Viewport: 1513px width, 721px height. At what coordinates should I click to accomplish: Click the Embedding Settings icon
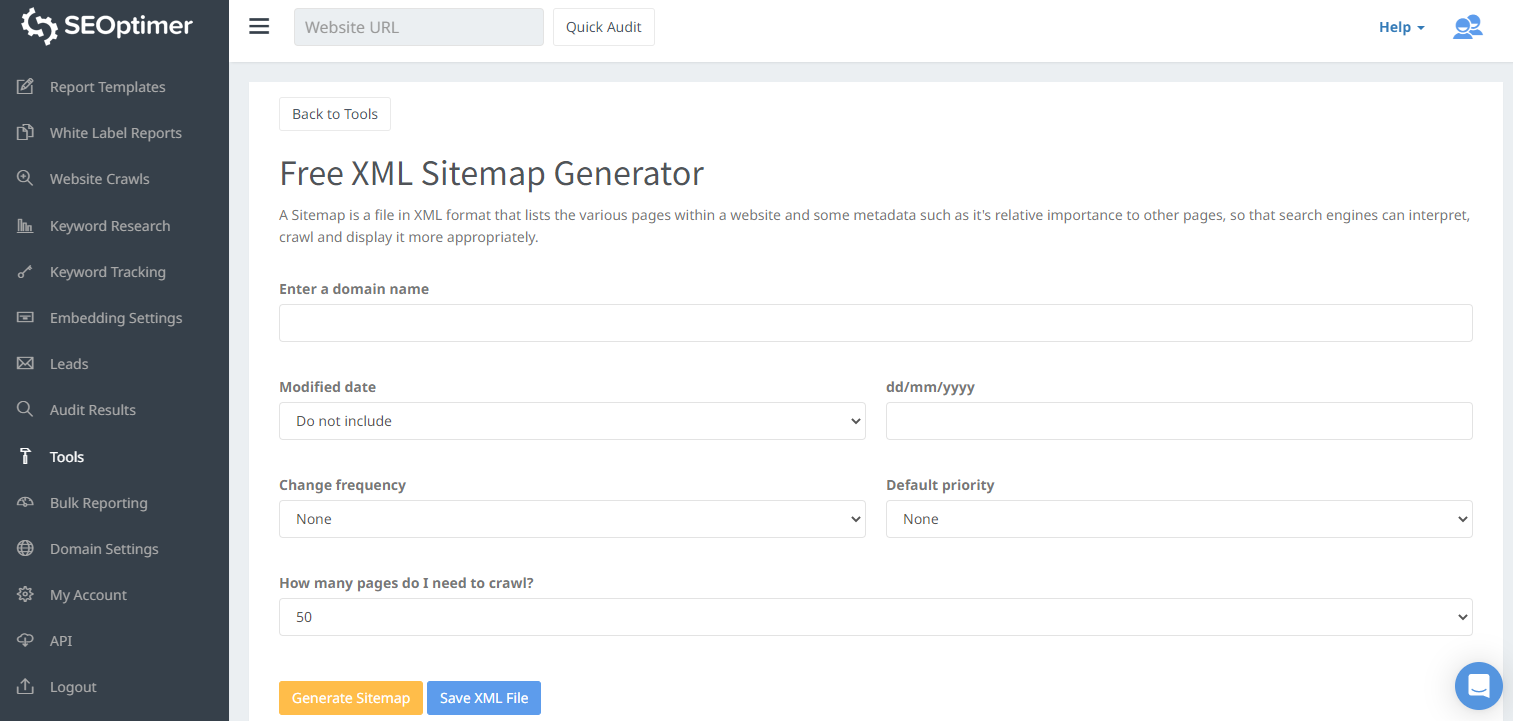[26, 317]
